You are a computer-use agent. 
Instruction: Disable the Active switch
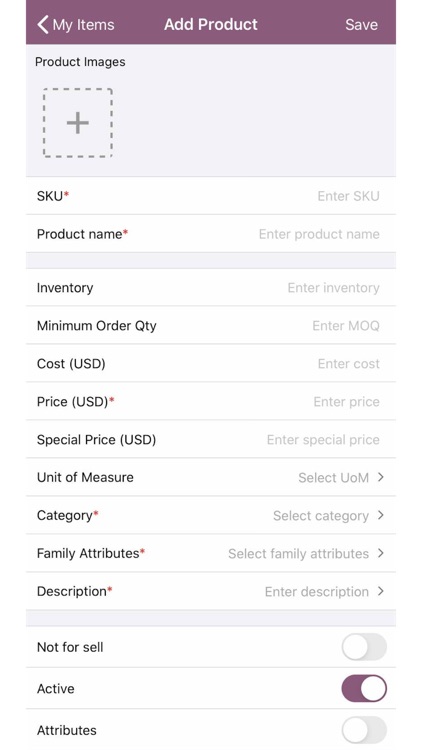tap(364, 688)
